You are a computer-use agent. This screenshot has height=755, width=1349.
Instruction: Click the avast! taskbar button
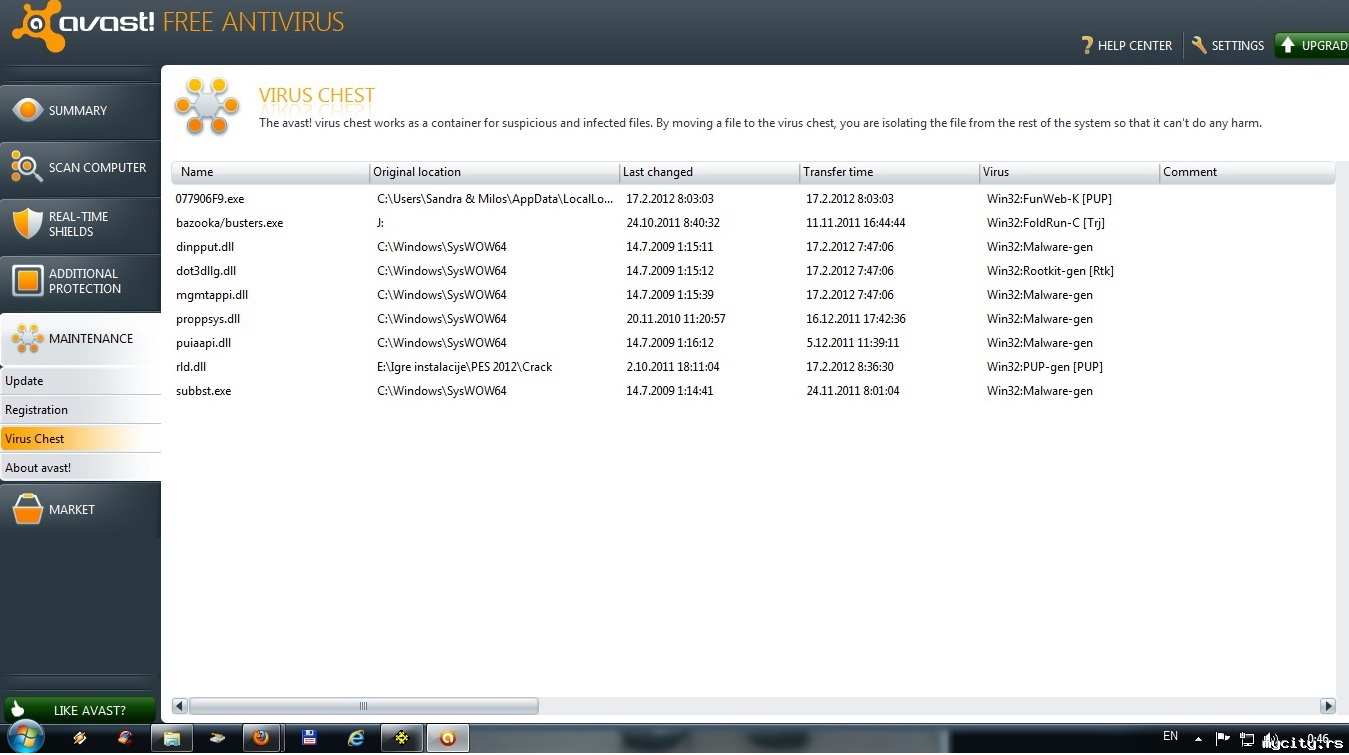(448, 739)
